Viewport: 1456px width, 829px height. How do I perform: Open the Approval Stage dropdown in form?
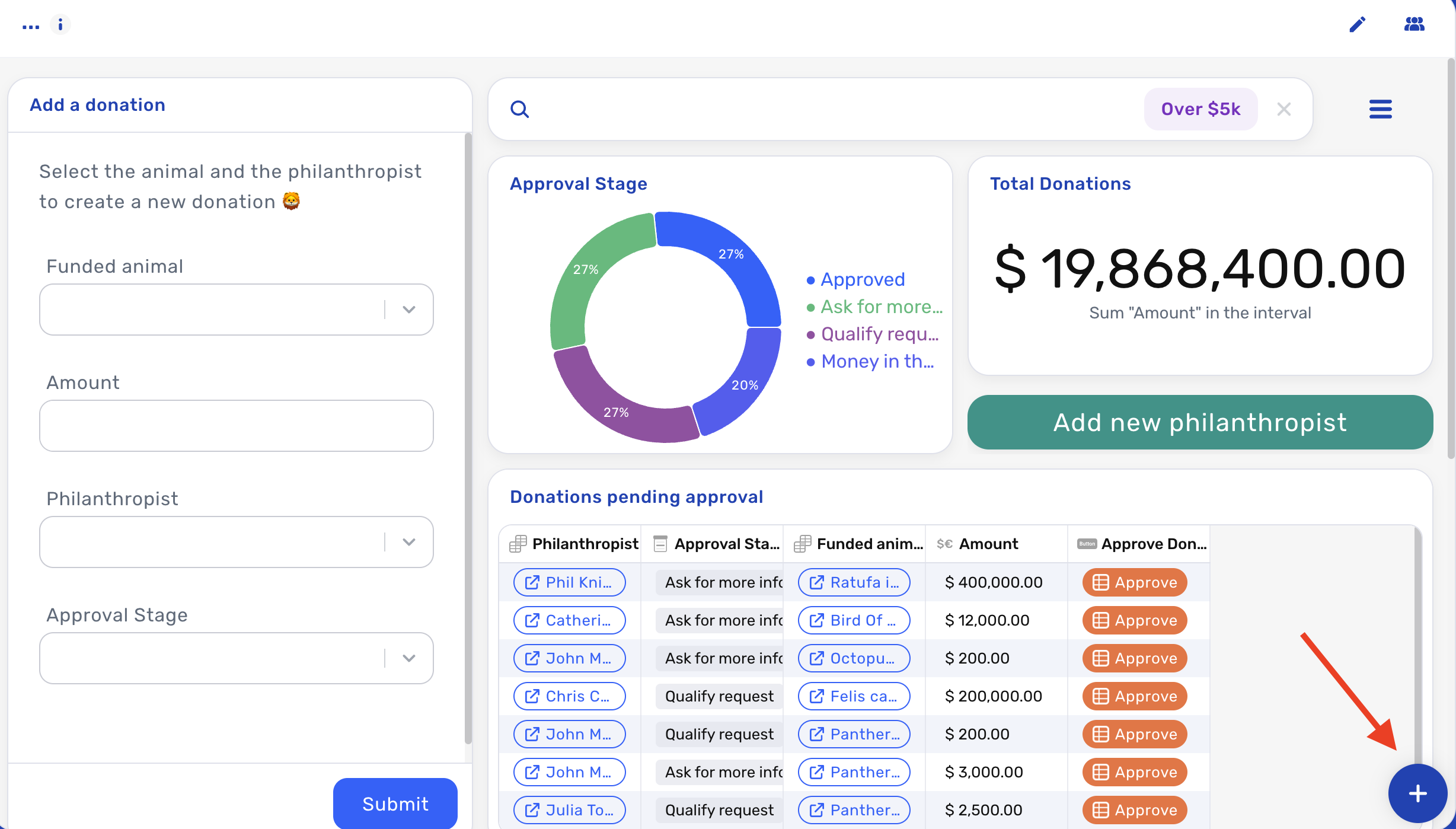click(x=236, y=658)
